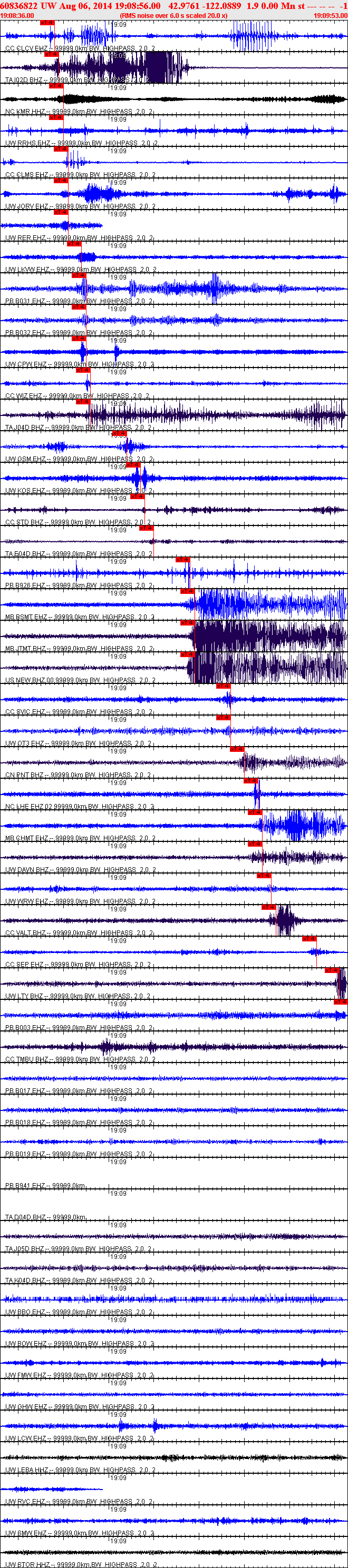This screenshot has height=1568, width=348.
Task: Click the RMS noise scaling note
Action: tap(173, 15)
